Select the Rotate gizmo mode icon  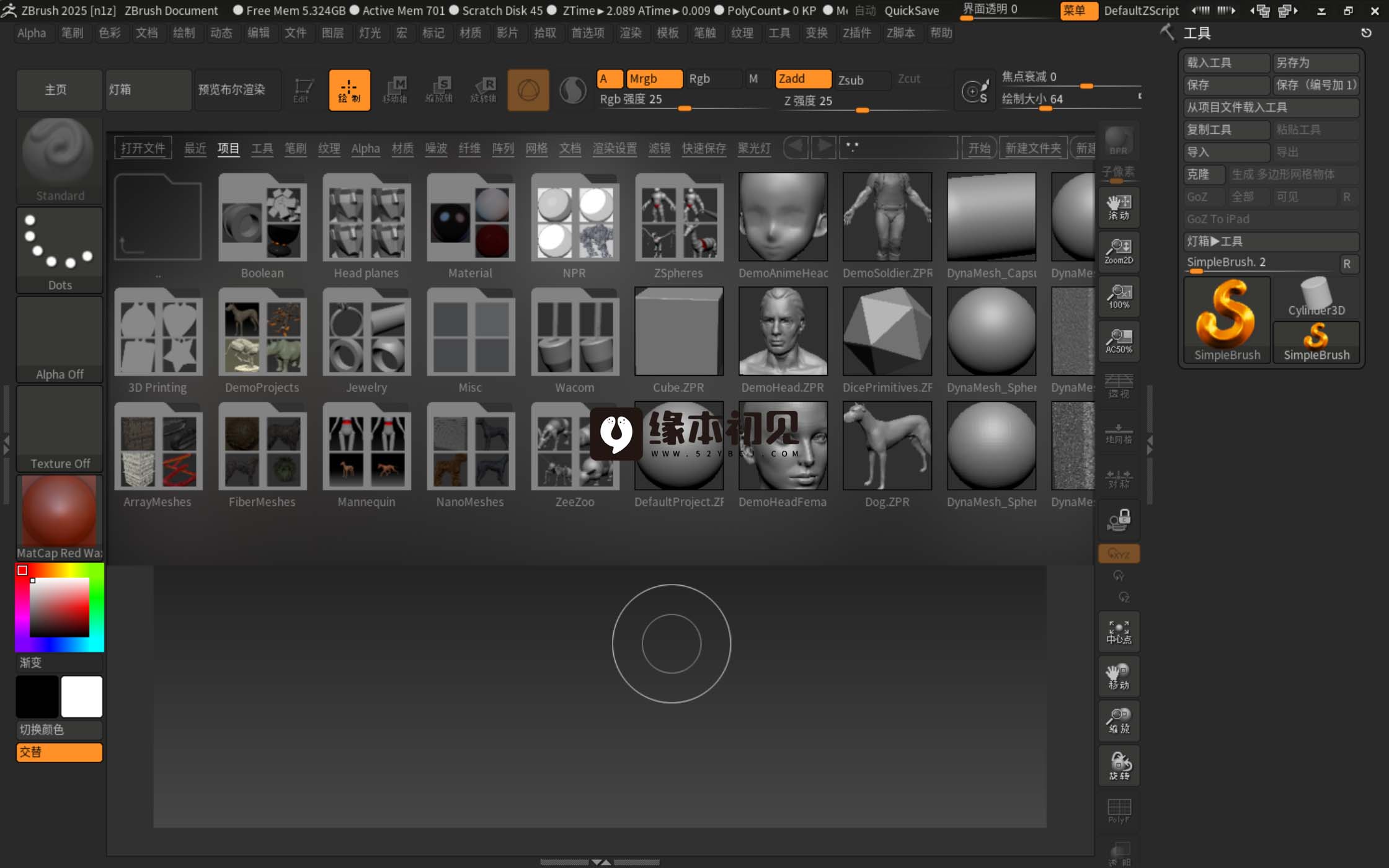click(x=484, y=91)
